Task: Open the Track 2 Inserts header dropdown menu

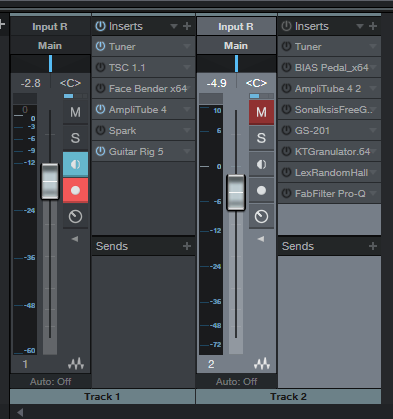Action: tap(360, 26)
